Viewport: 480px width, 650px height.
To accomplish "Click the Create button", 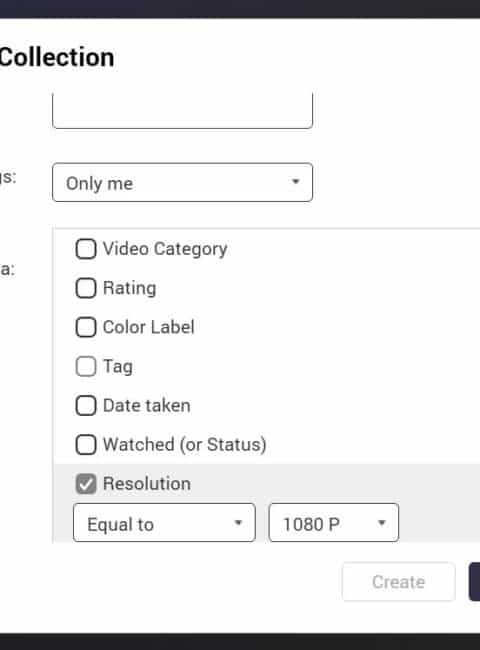I will 398,582.
